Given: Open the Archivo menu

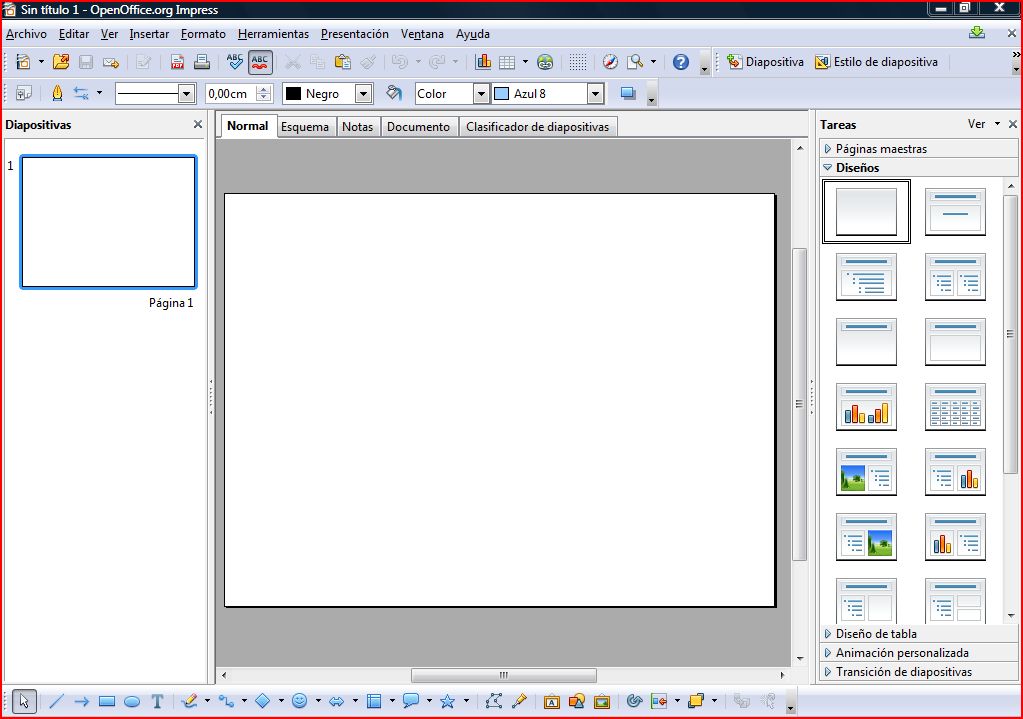Looking at the screenshot, I should coord(26,34).
